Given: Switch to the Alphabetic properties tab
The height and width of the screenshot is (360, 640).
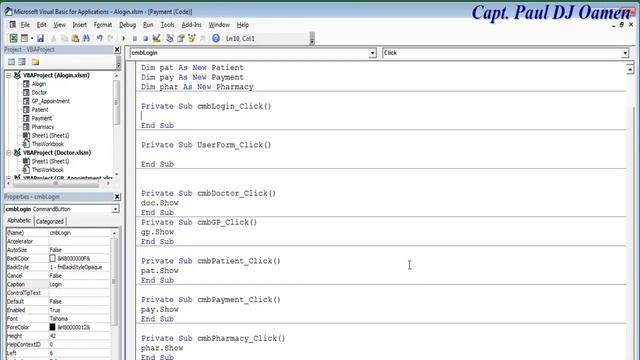Looking at the screenshot, I should click(x=19, y=221).
